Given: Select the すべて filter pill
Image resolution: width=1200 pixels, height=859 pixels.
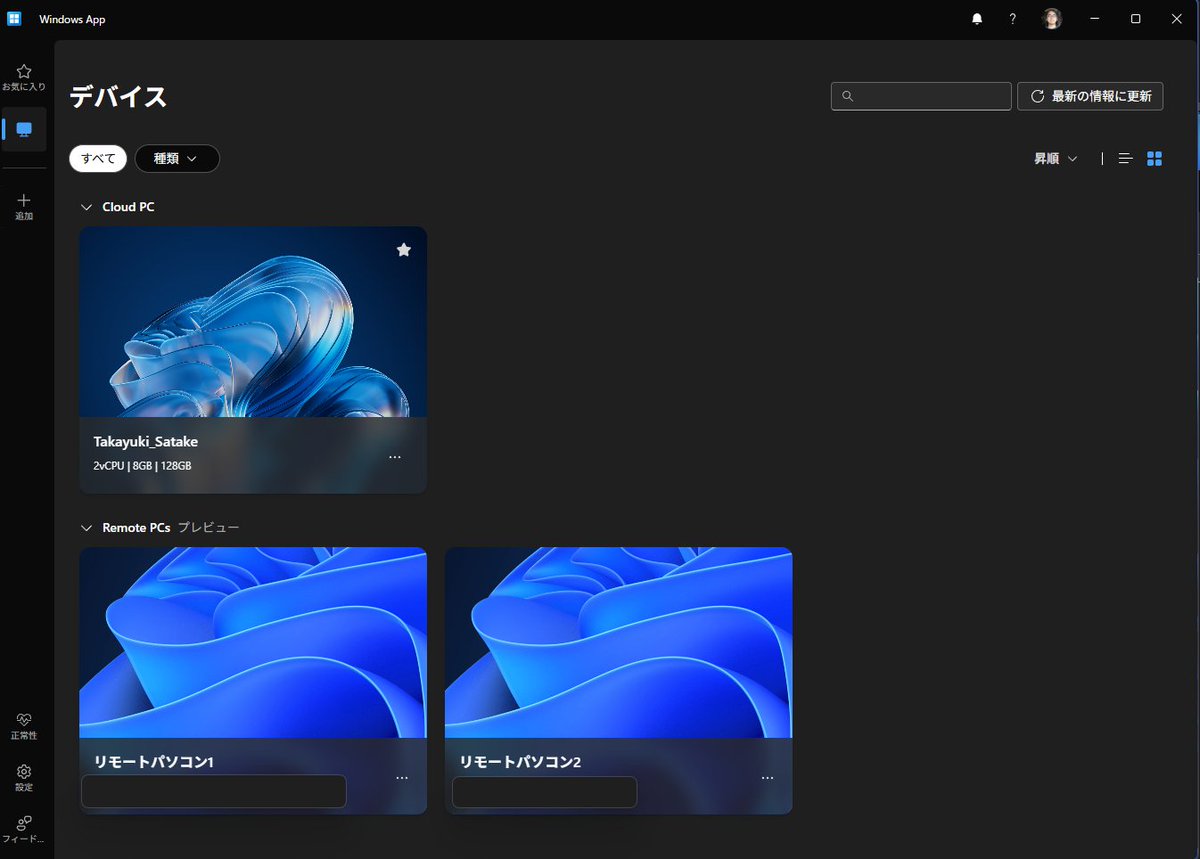Looking at the screenshot, I should (98, 158).
